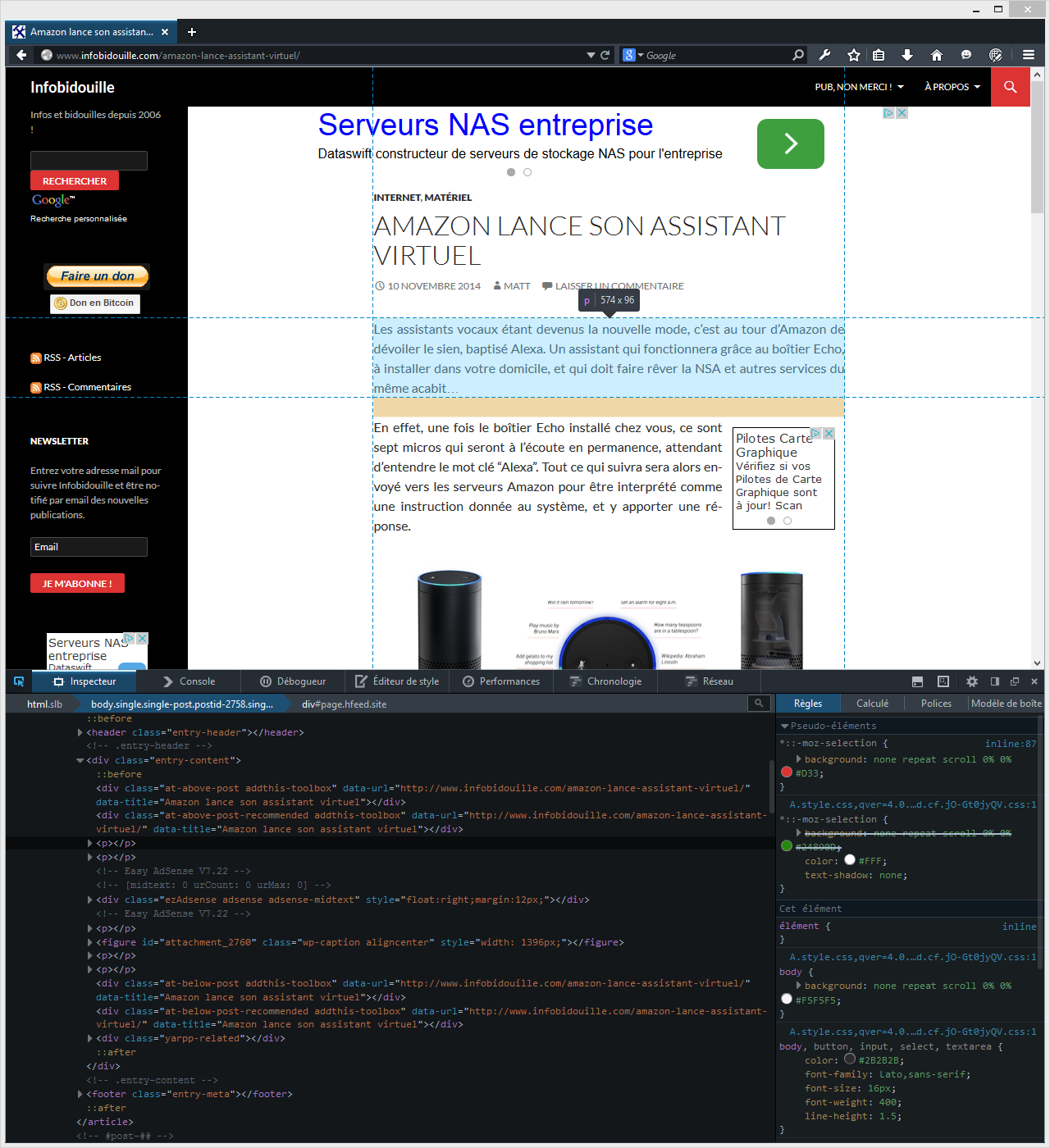The image size is (1050, 1148).
Task: Open the downloads arrow icon
Action: tap(907, 55)
